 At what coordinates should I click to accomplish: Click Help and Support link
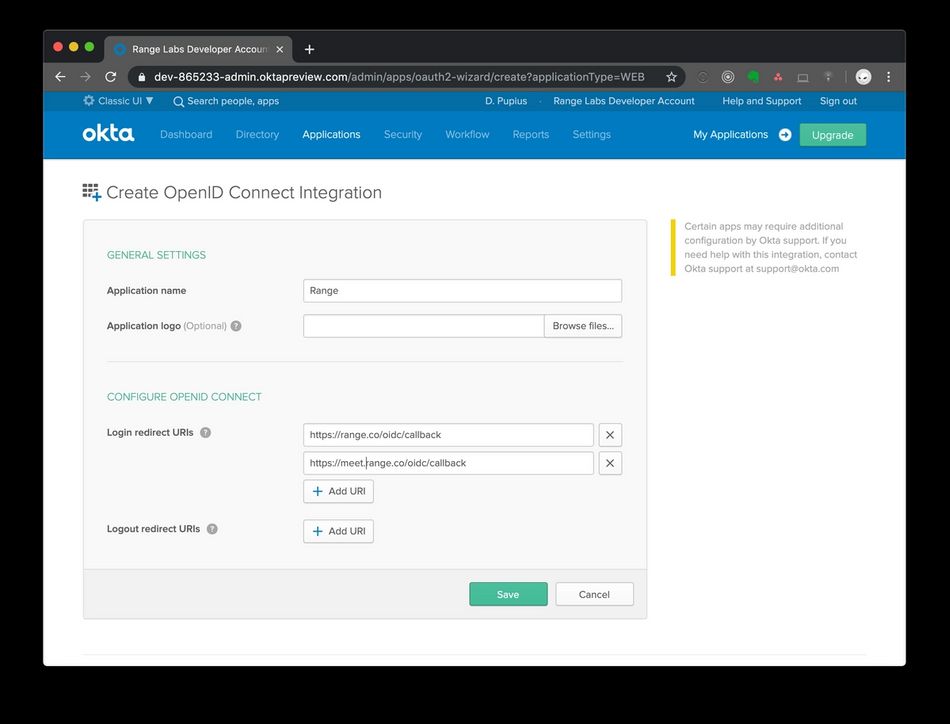[762, 101]
